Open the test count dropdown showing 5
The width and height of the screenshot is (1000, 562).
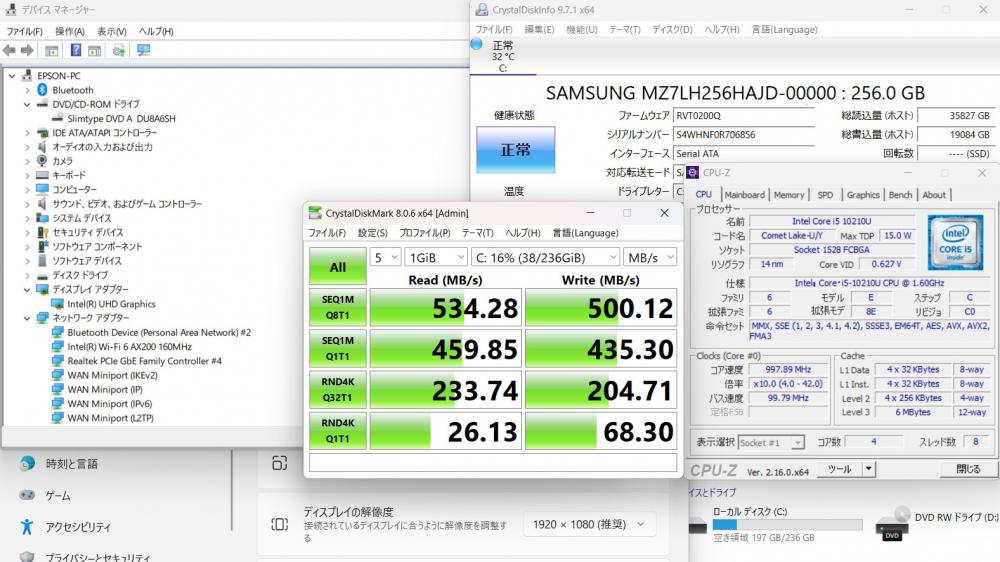(385, 258)
